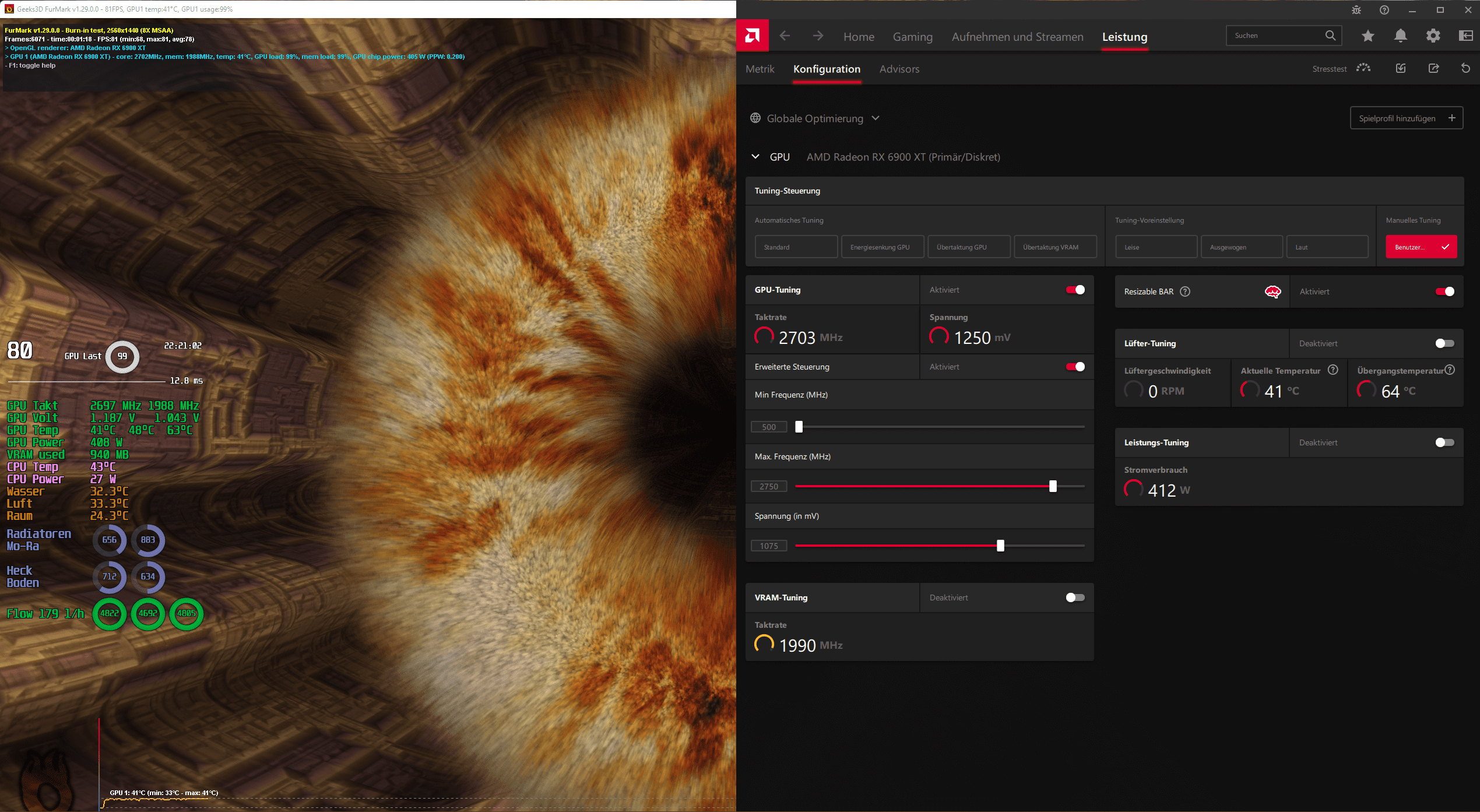This screenshot has width=1480, height=812.
Task: Collapse the GPU section chevron
Action: tap(755, 156)
